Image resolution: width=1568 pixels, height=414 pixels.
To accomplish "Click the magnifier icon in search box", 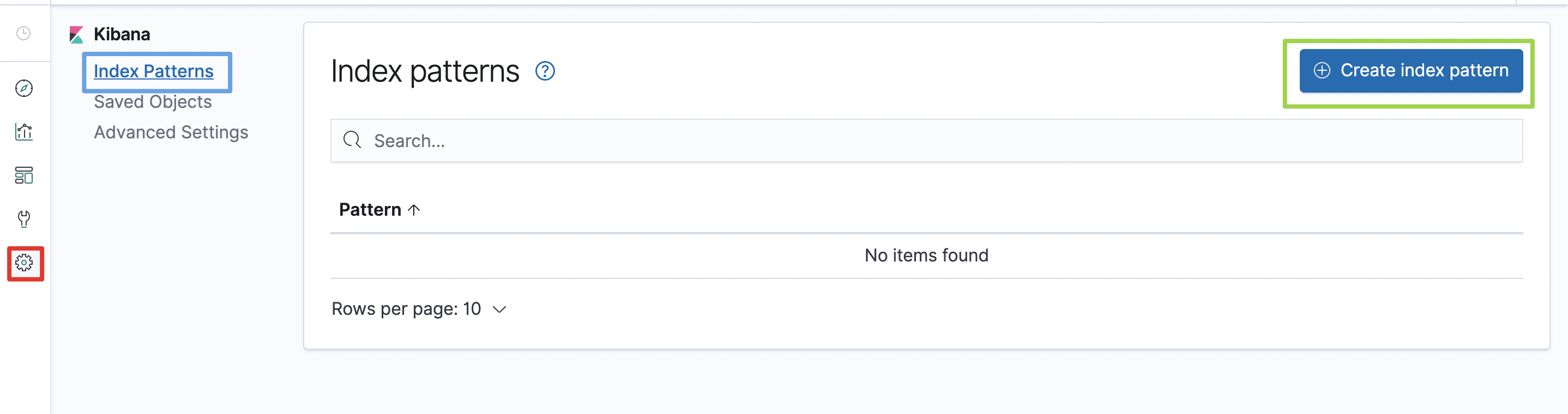I will click(352, 141).
